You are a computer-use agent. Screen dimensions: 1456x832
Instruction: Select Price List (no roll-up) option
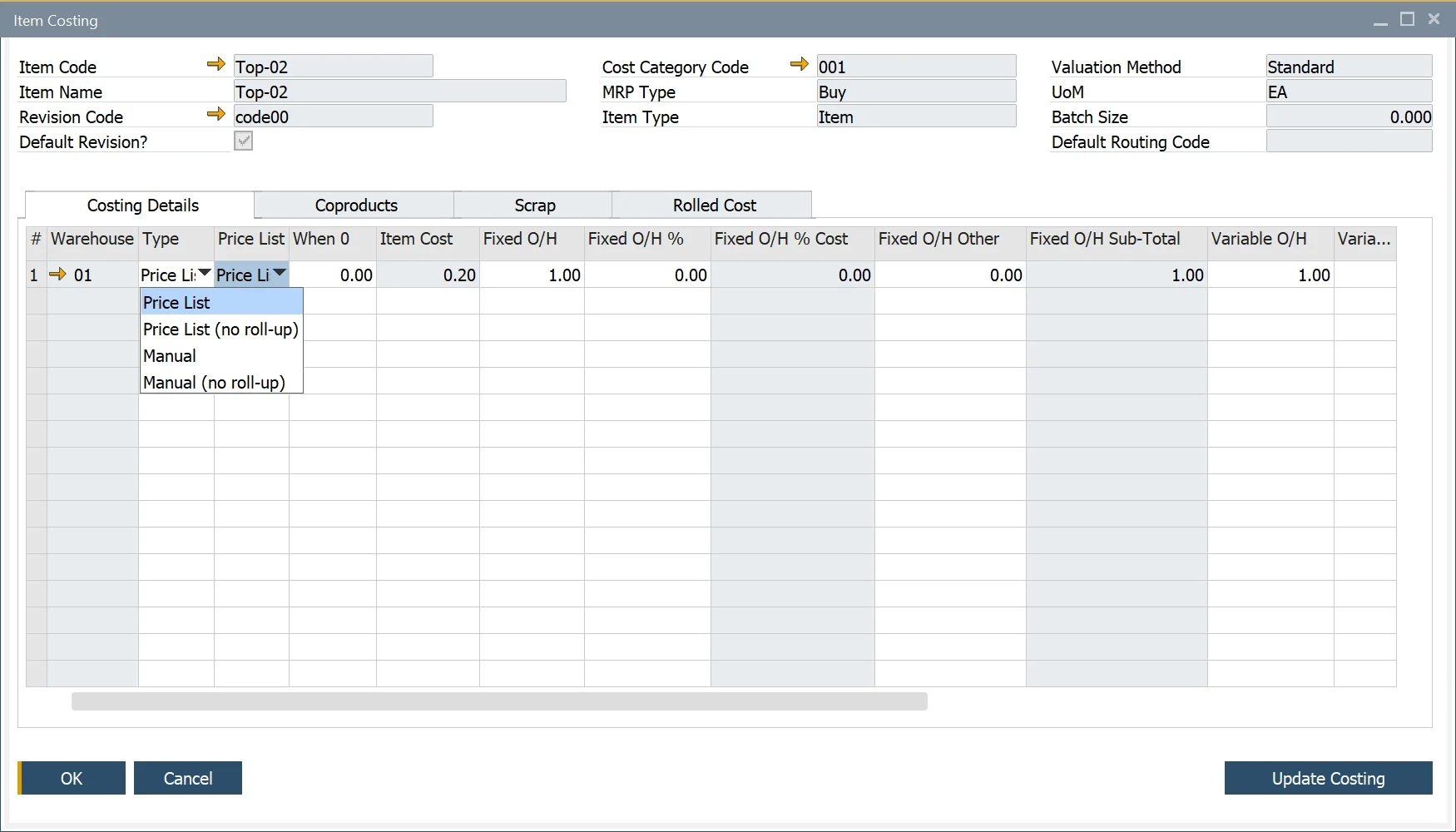tap(220, 329)
